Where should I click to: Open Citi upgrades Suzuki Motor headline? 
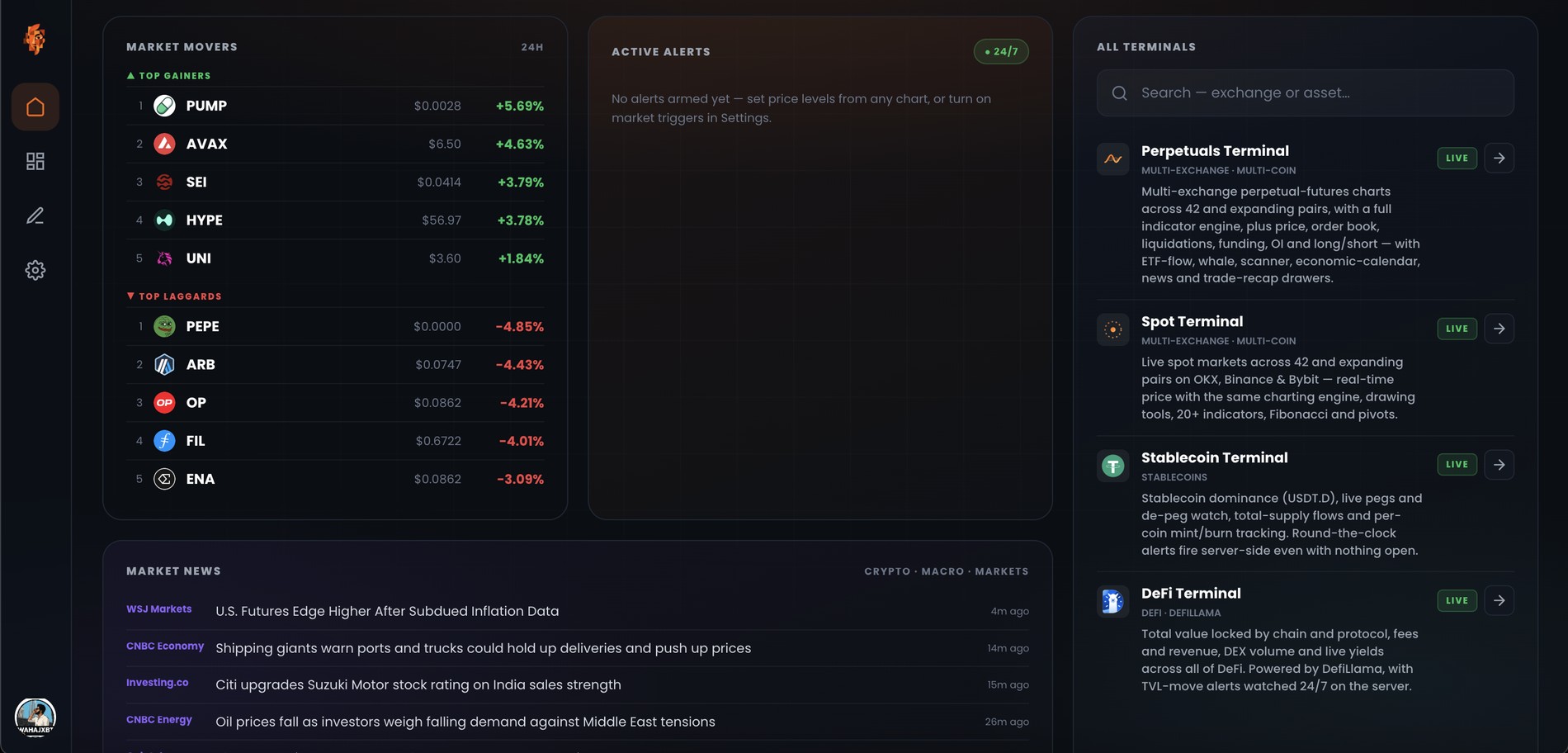click(418, 684)
